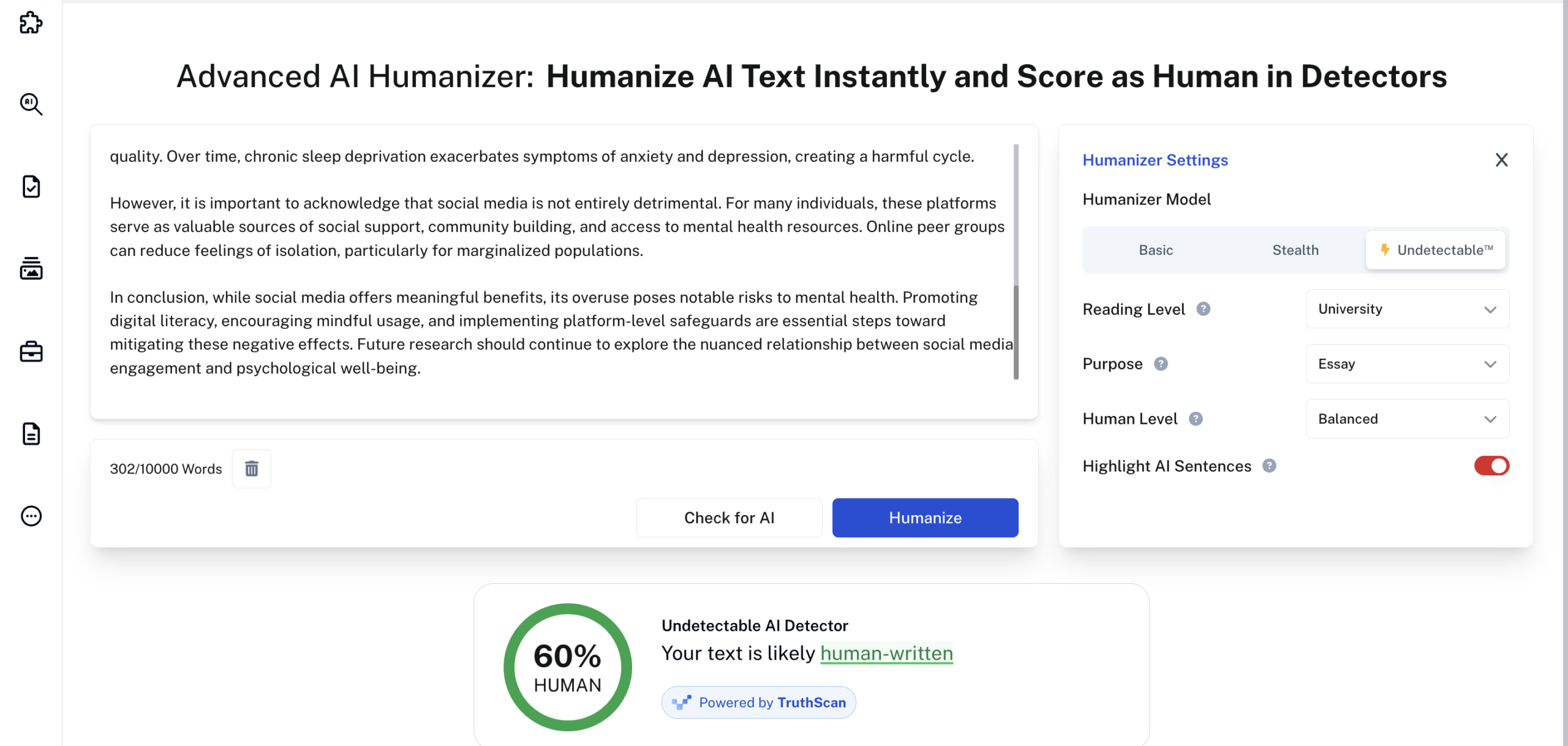
Task: Open the document checkmark icon in sidebar
Action: [31, 186]
